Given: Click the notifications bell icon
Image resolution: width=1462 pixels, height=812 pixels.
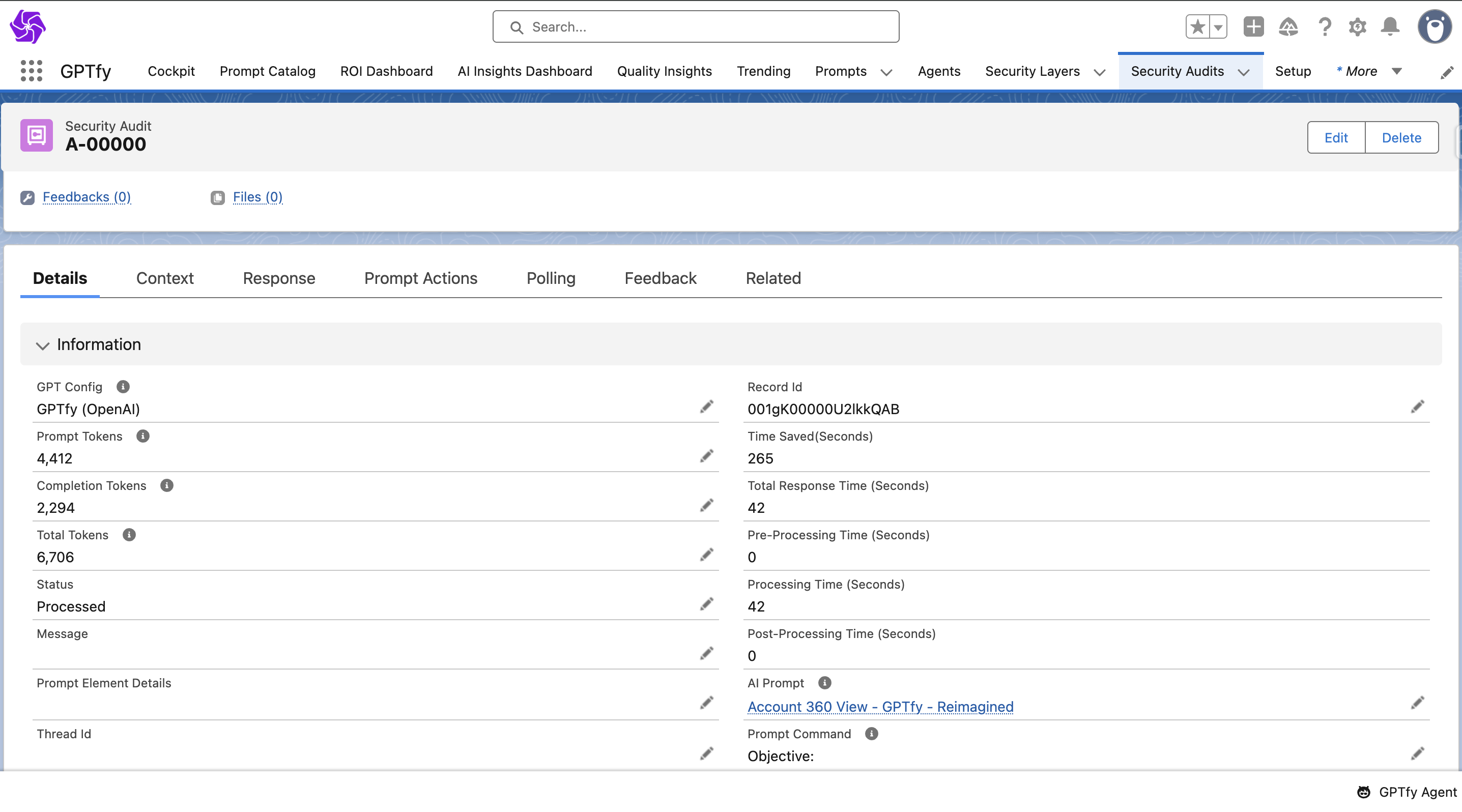Looking at the screenshot, I should (x=1390, y=26).
